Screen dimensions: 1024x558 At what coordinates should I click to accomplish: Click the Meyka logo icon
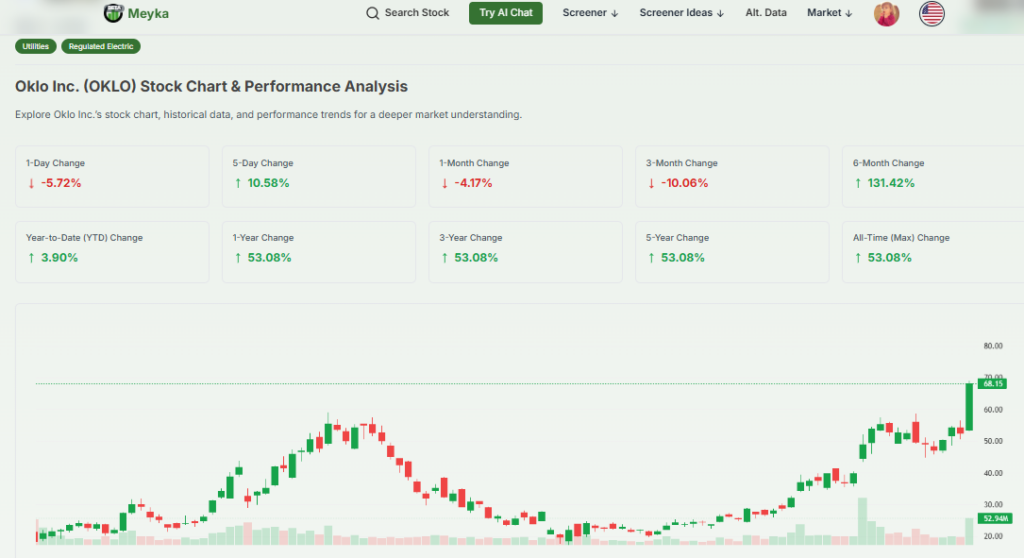click(113, 13)
